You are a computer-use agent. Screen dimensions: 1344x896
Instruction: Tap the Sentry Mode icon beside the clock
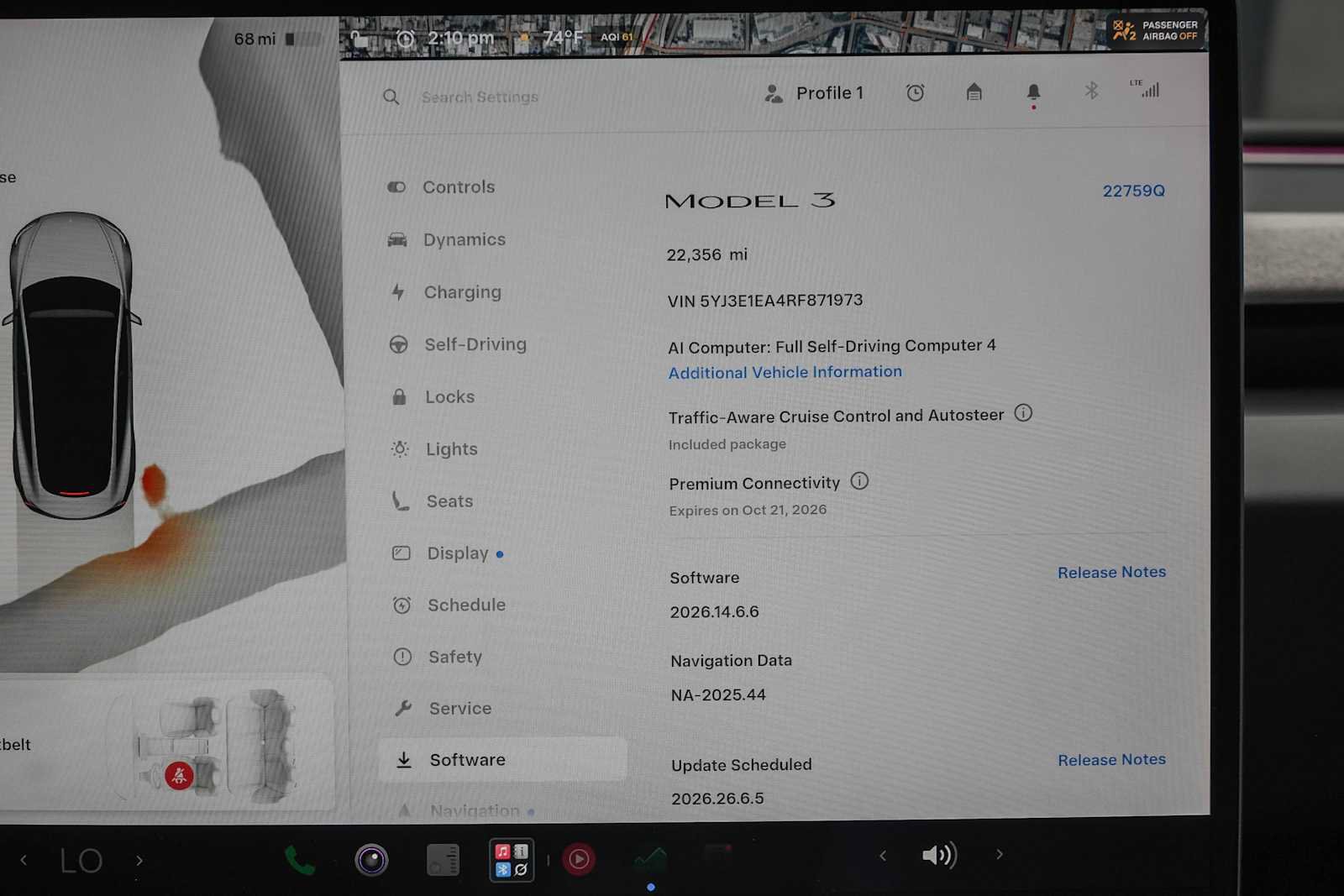click(405, 39)
